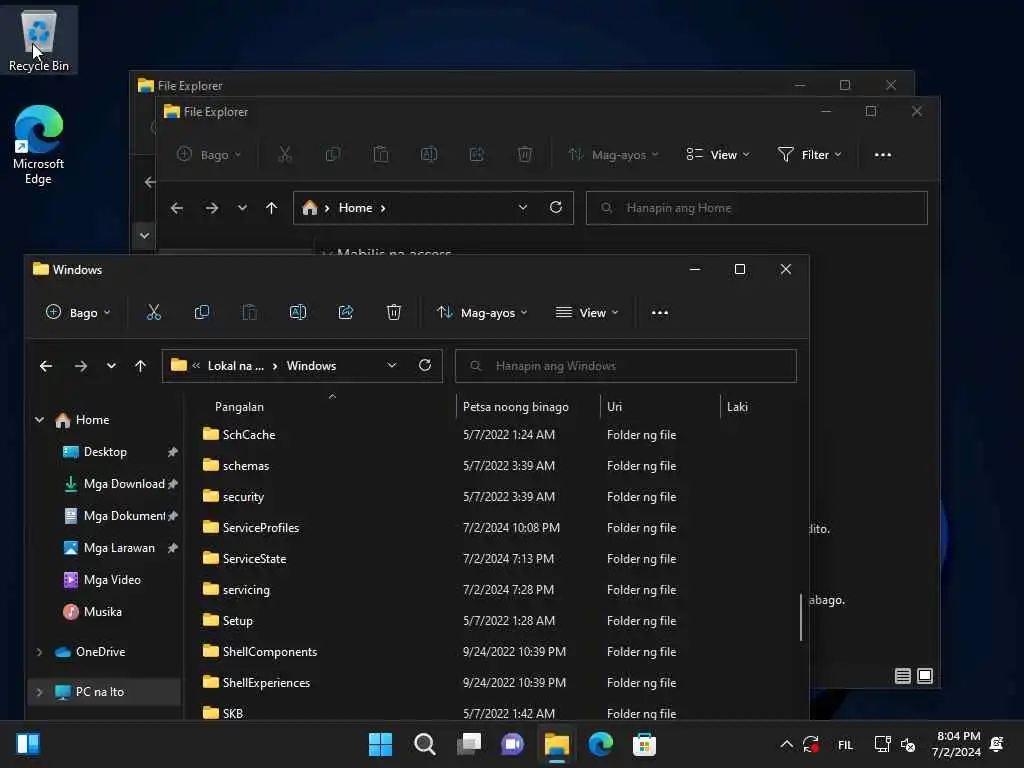
Task: Open ellipsis menu in Home File Explorer window
Action: [x=883, y=155]
